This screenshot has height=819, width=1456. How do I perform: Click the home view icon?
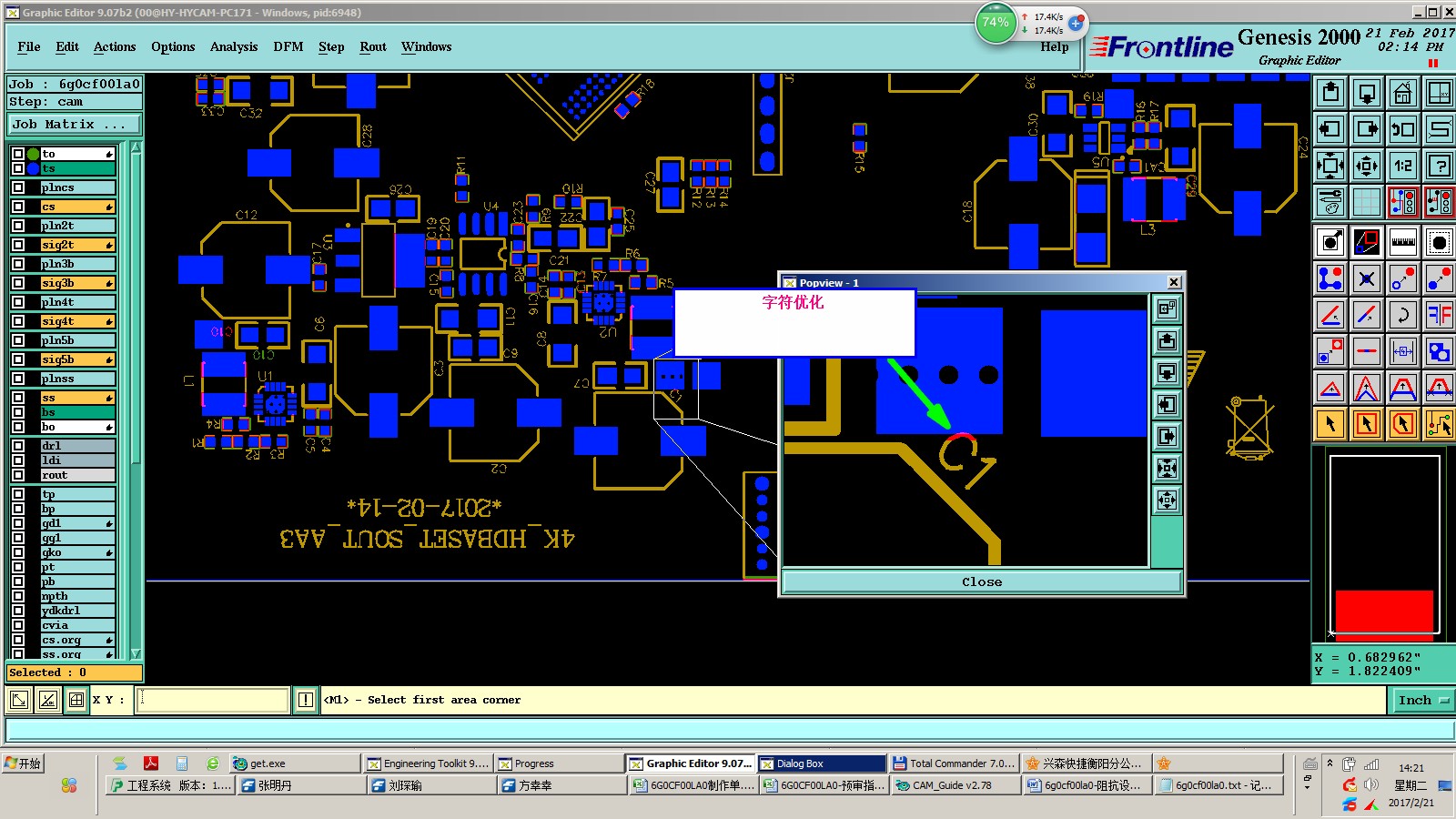pos(1403,93)
